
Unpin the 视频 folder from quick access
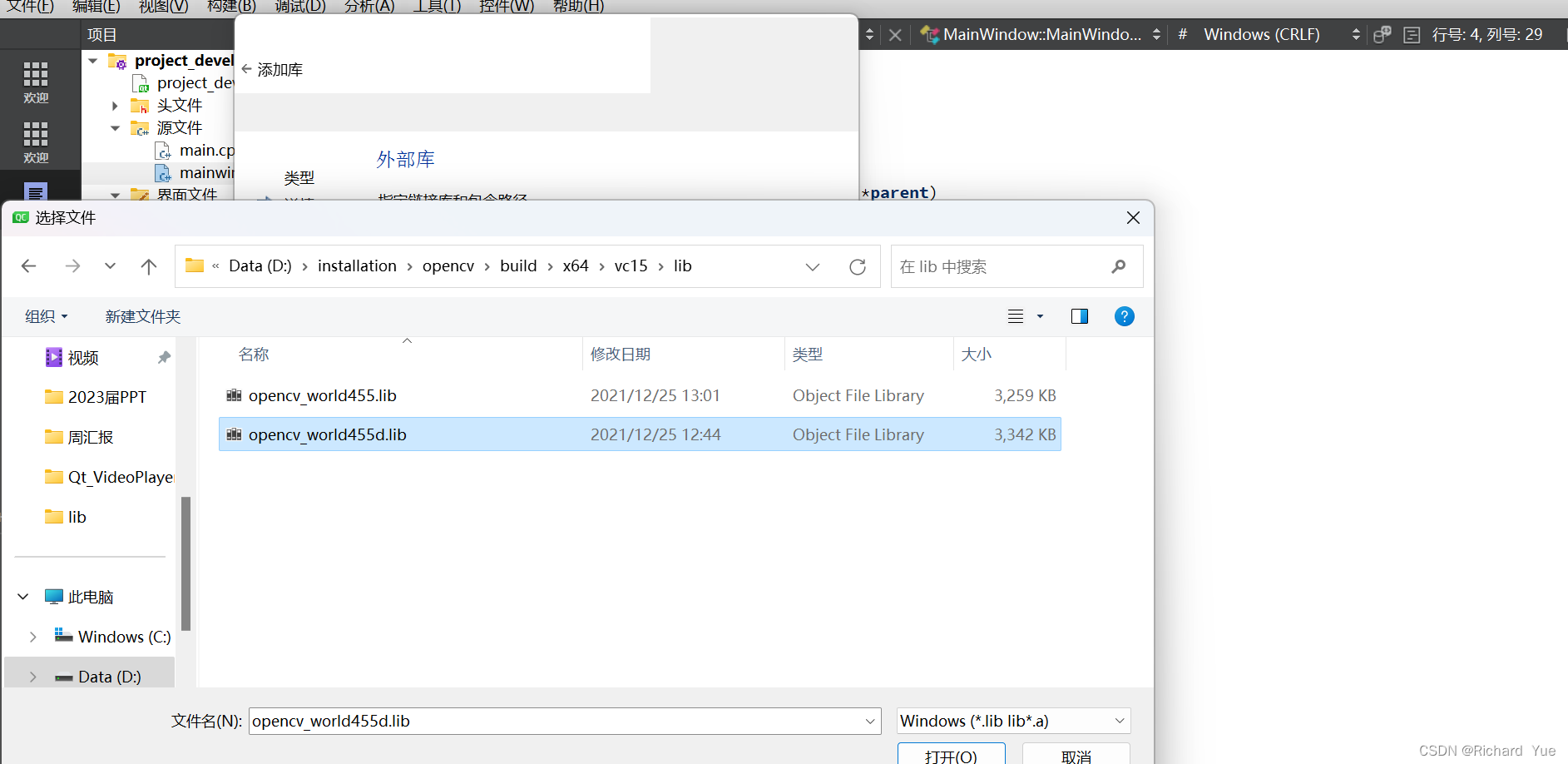(x=164, y=357)
